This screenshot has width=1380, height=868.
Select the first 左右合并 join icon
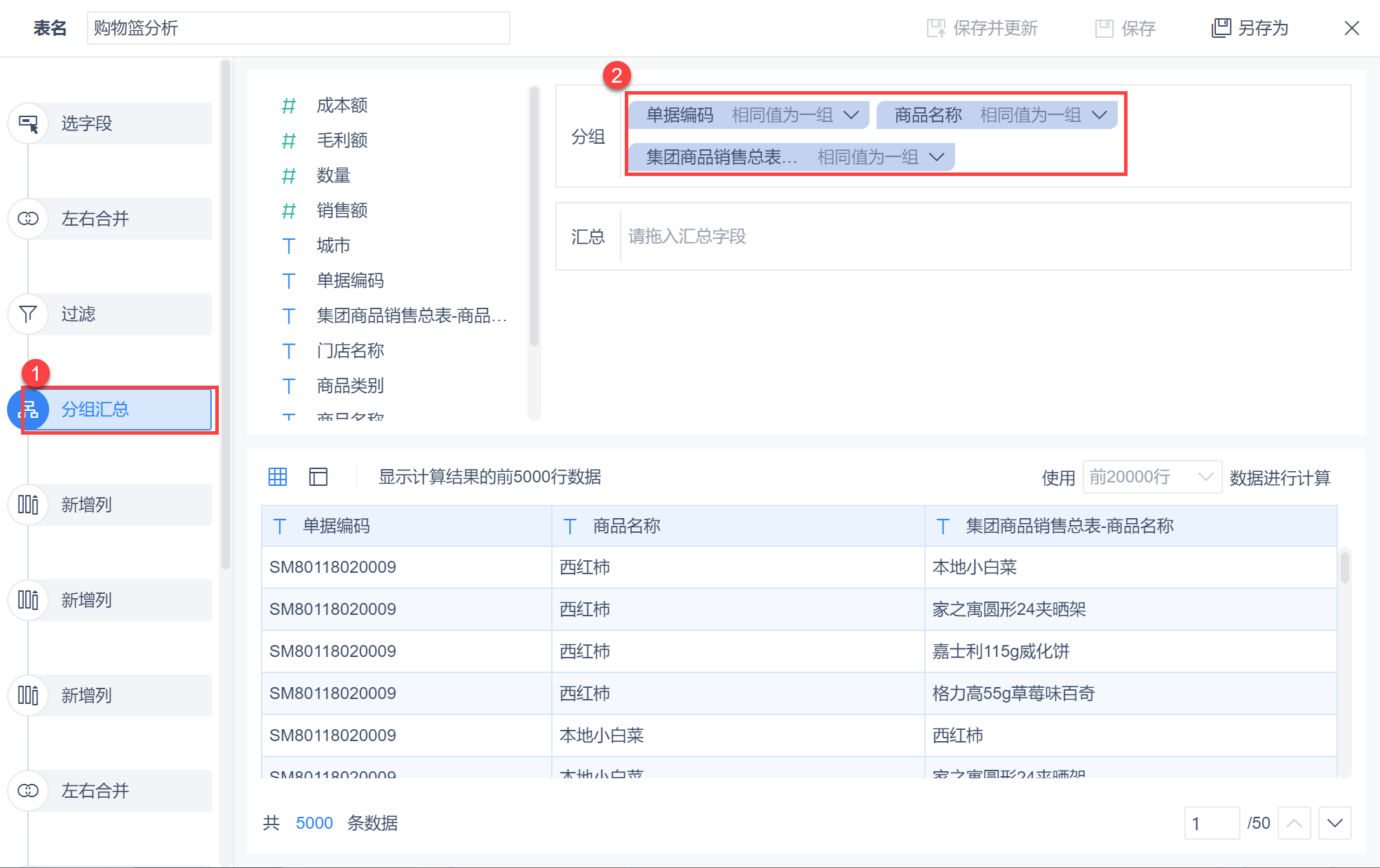pyautogui.click(x=28, y=219)
